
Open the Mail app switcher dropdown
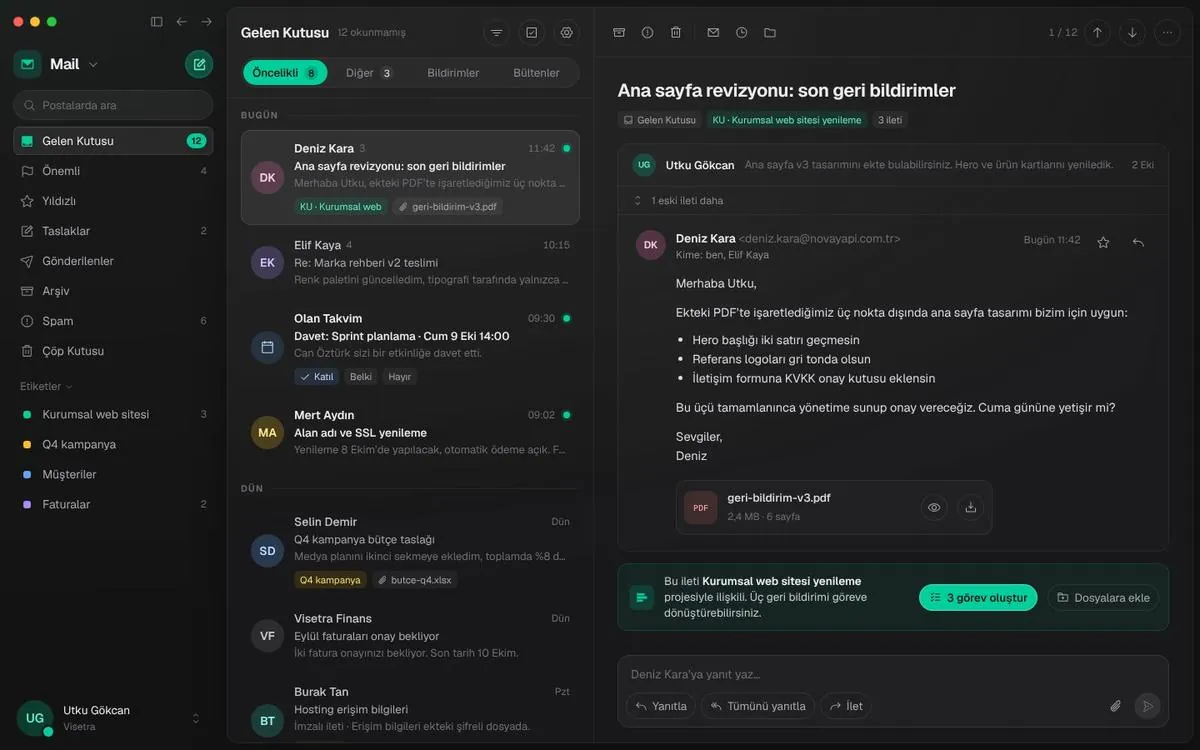coord(93,65)
